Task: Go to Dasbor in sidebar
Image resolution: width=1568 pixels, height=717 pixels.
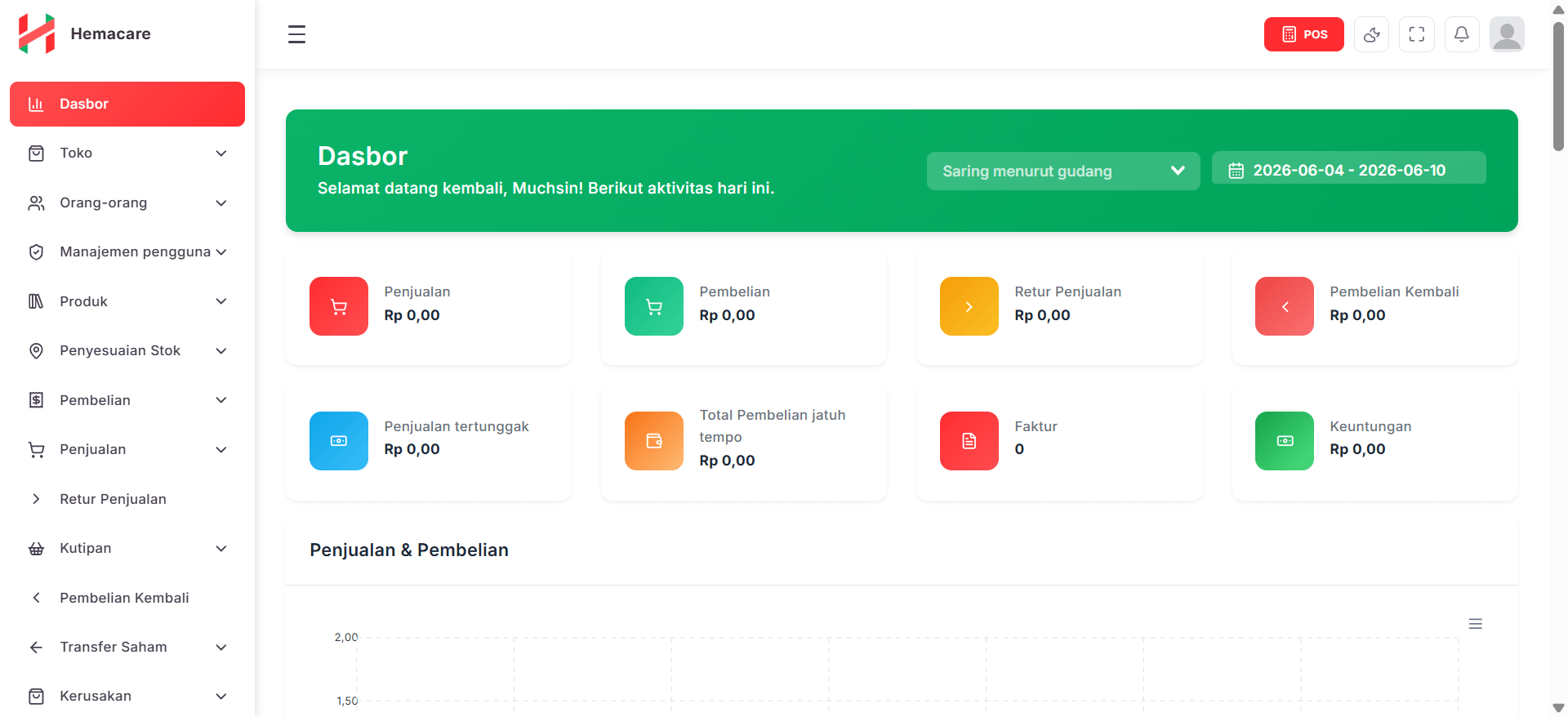Action: (127, 104)
